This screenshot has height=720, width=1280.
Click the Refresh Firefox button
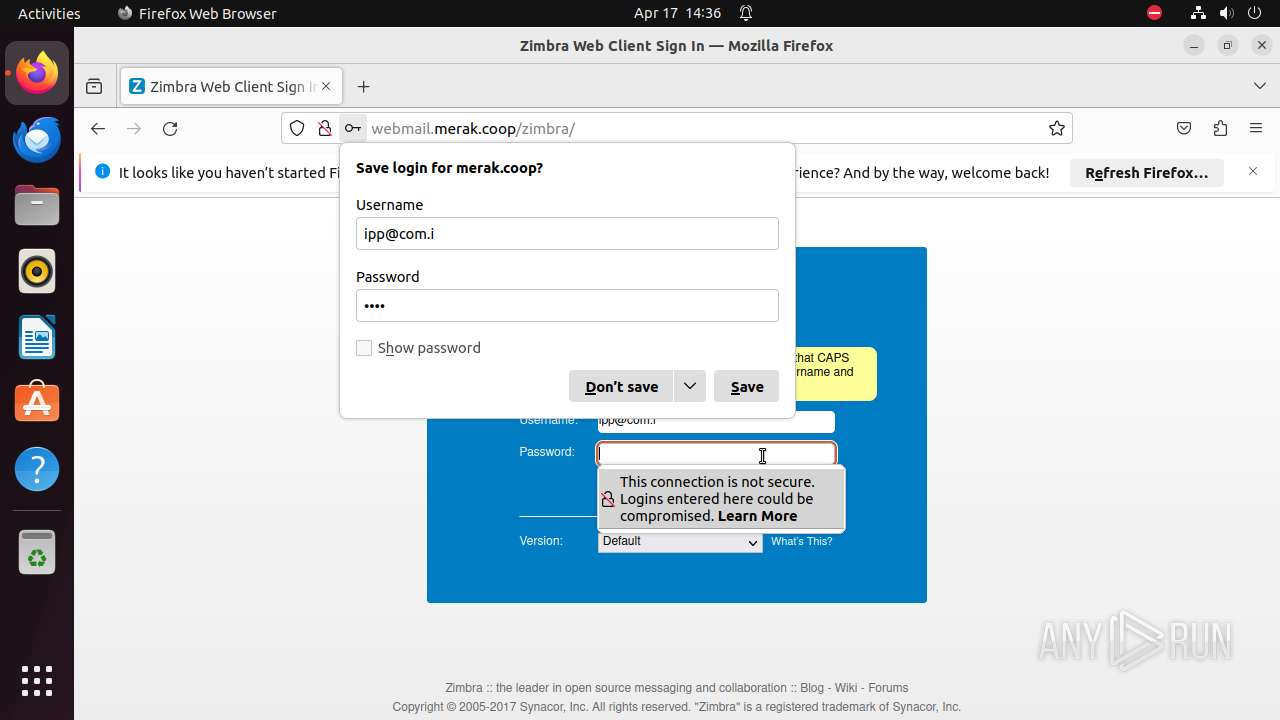point(1146,172)
